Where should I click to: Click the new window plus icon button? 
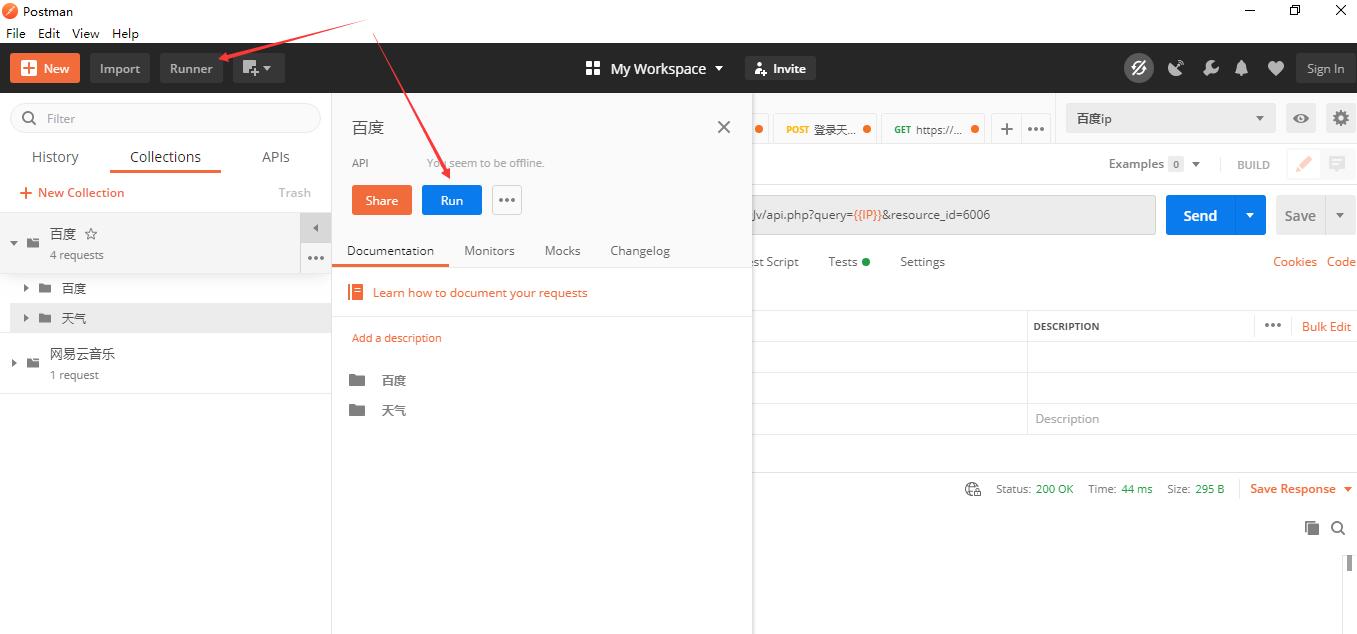click(259, 68)
